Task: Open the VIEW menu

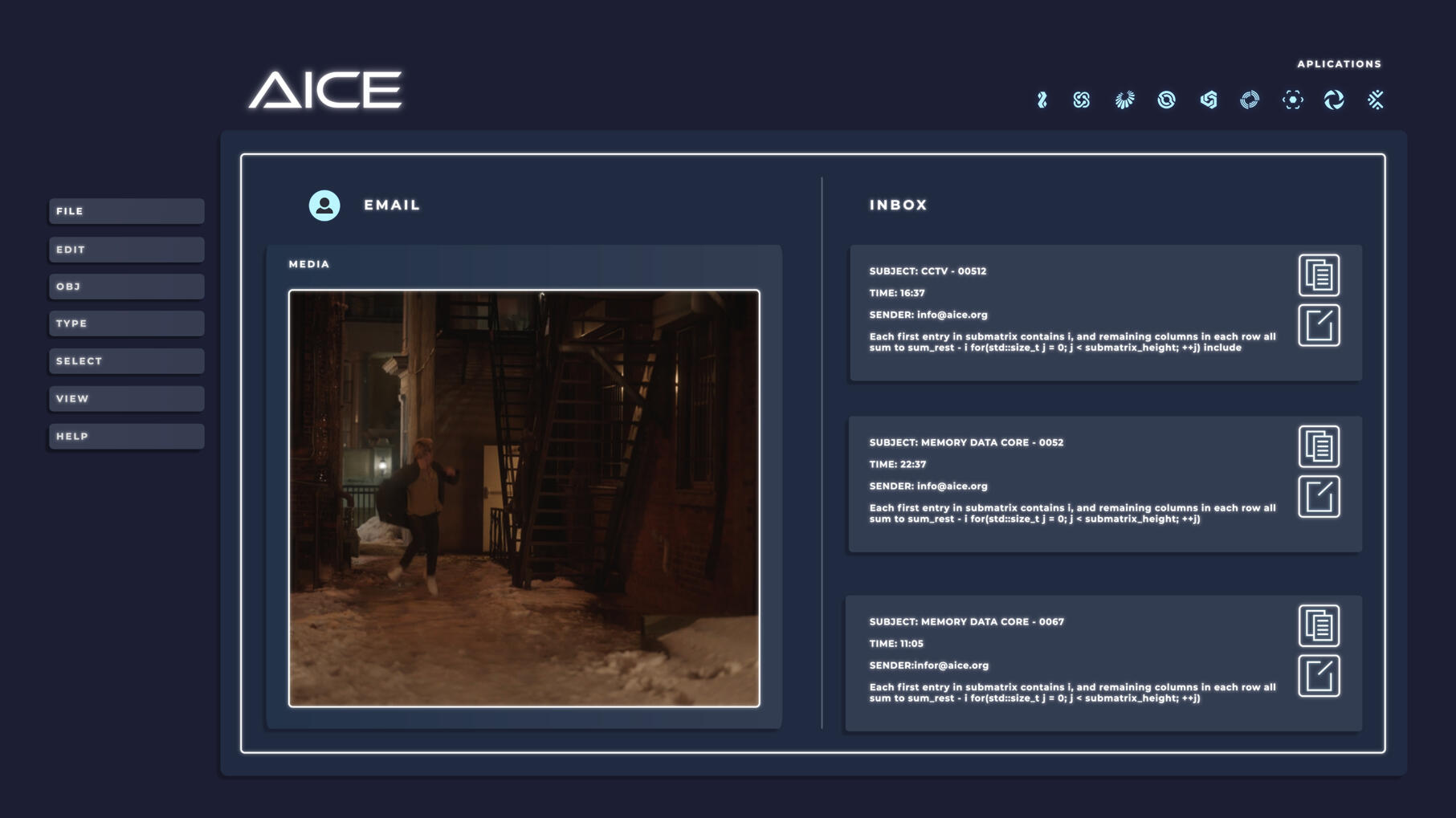Action: pyautogui.click(x=125, y=398)
